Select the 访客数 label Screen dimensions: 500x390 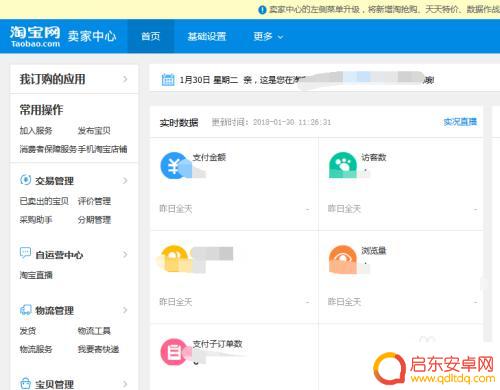coord(374,157)
